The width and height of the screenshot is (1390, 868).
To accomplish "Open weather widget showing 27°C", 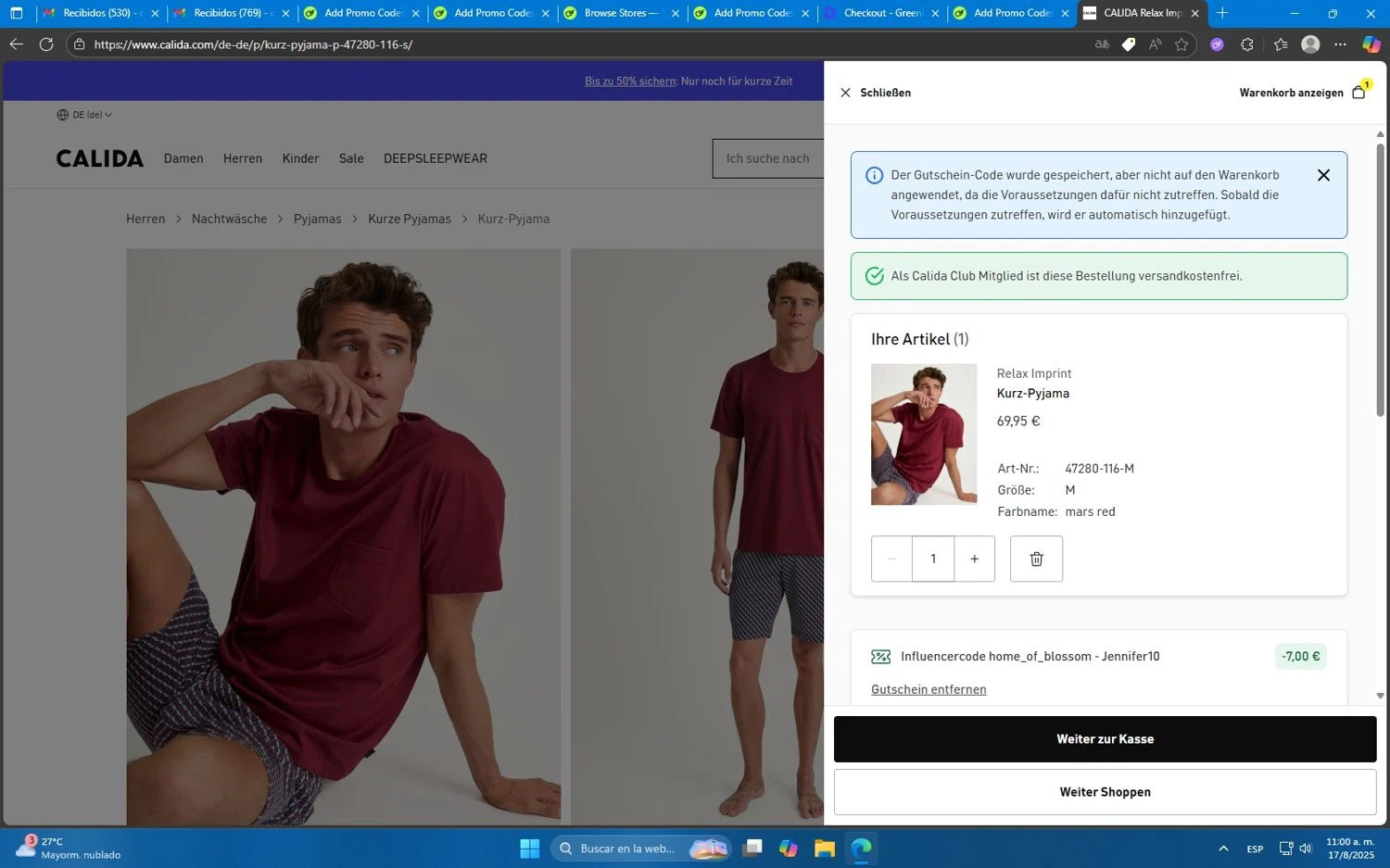I will point(69,848).
